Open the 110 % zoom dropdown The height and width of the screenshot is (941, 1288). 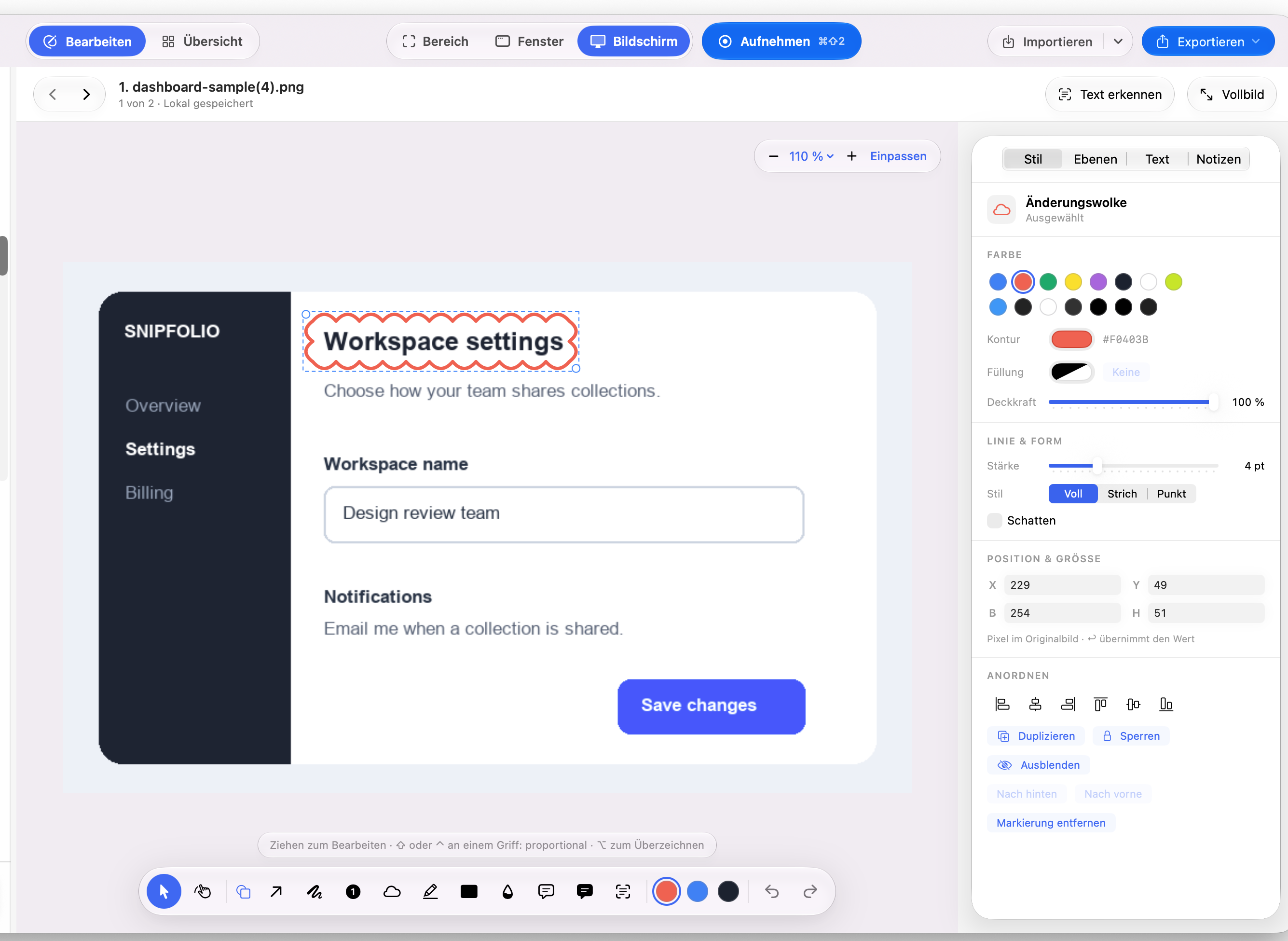(811, 156)
